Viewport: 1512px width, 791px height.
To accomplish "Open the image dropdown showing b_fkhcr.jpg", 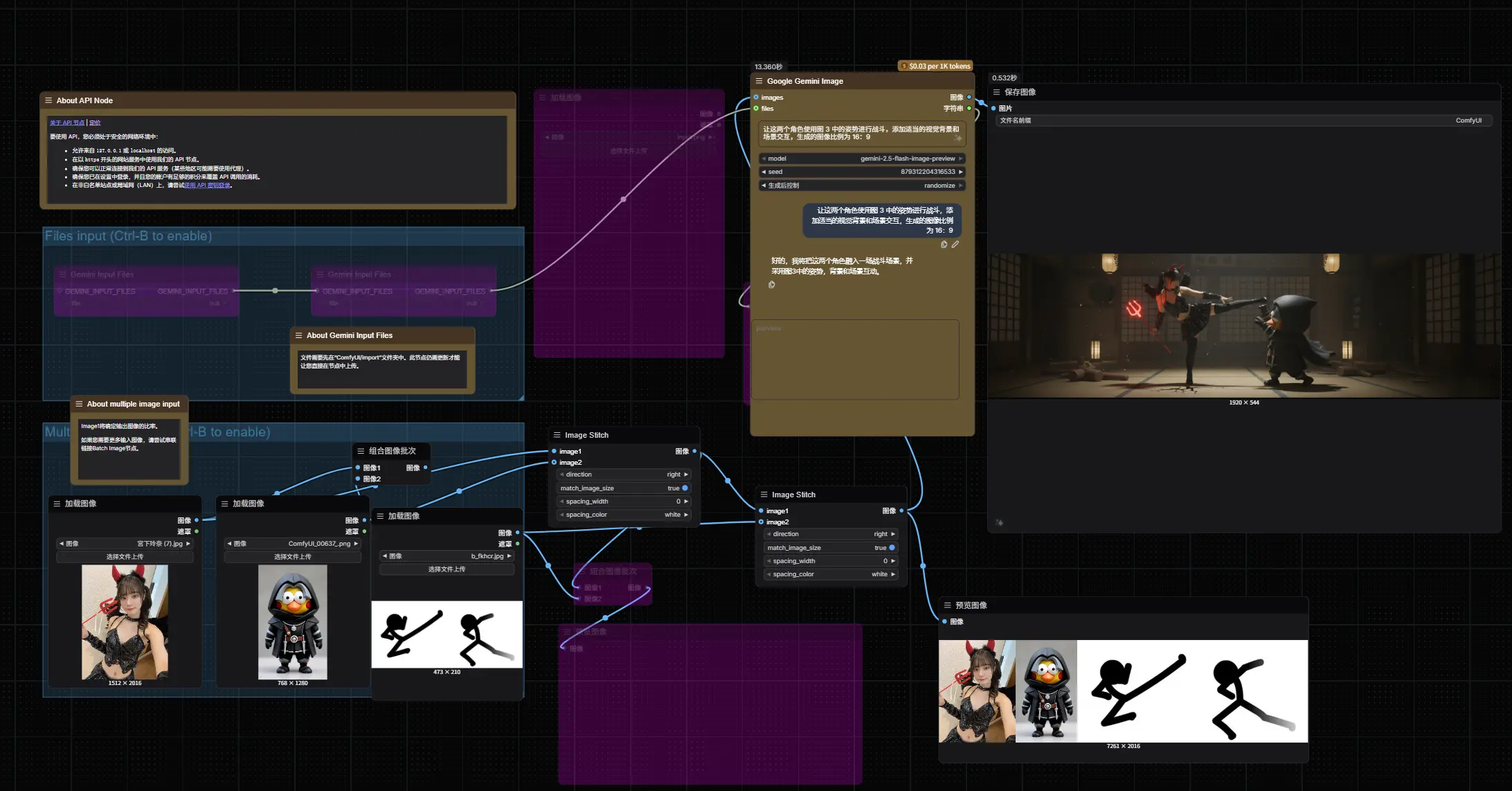I will pyautogui.click(x=447, y=556).
